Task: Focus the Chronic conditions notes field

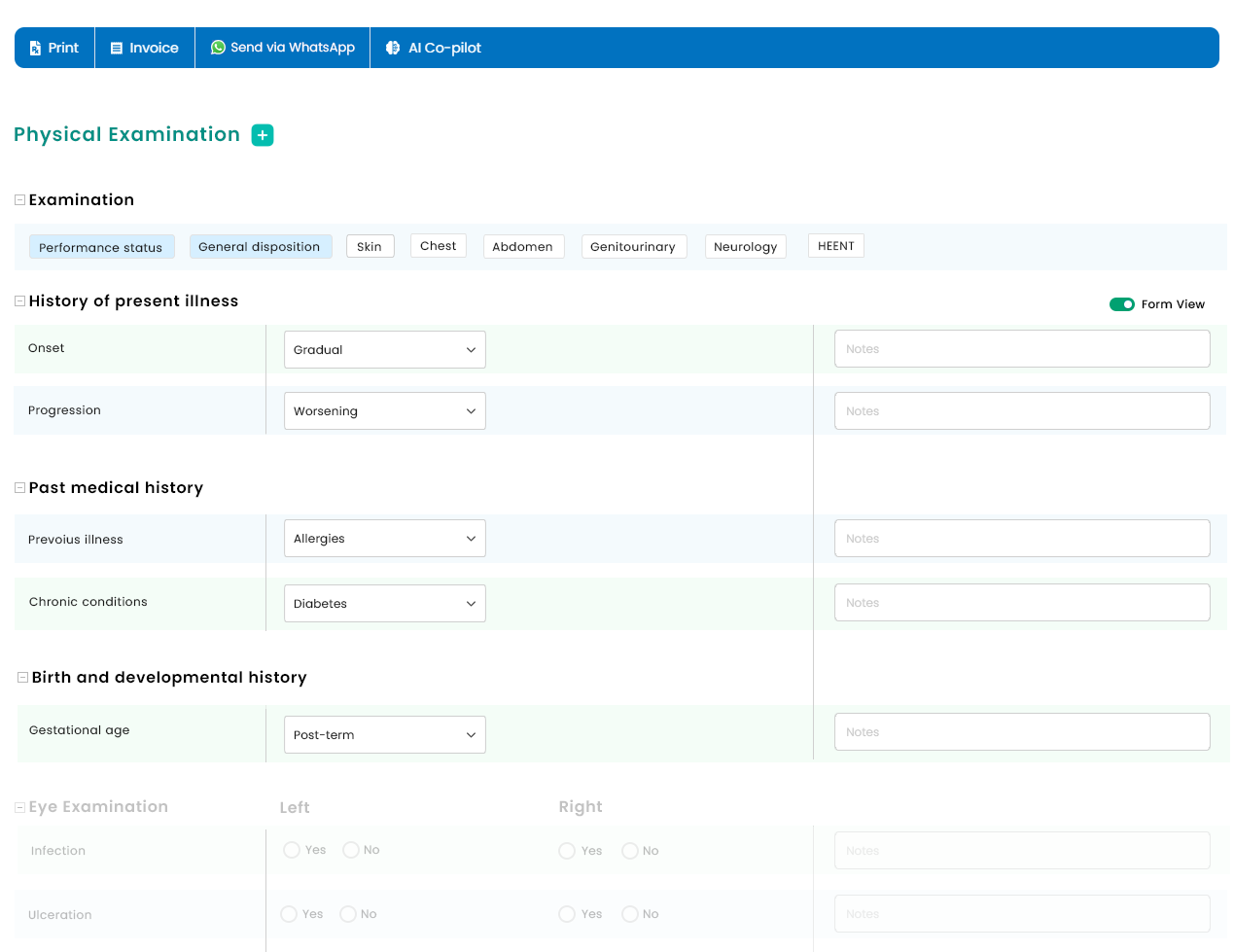Action: click(x=1022, y=602)
